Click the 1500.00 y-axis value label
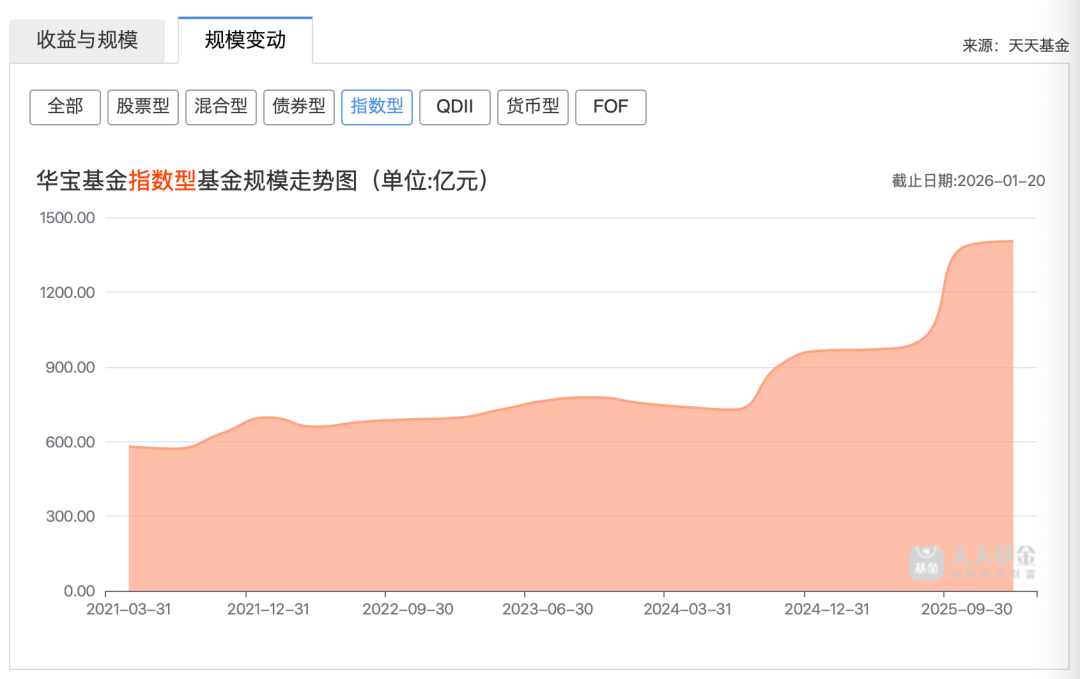This screenshot has height=679, width=1080. pos(67,218)
